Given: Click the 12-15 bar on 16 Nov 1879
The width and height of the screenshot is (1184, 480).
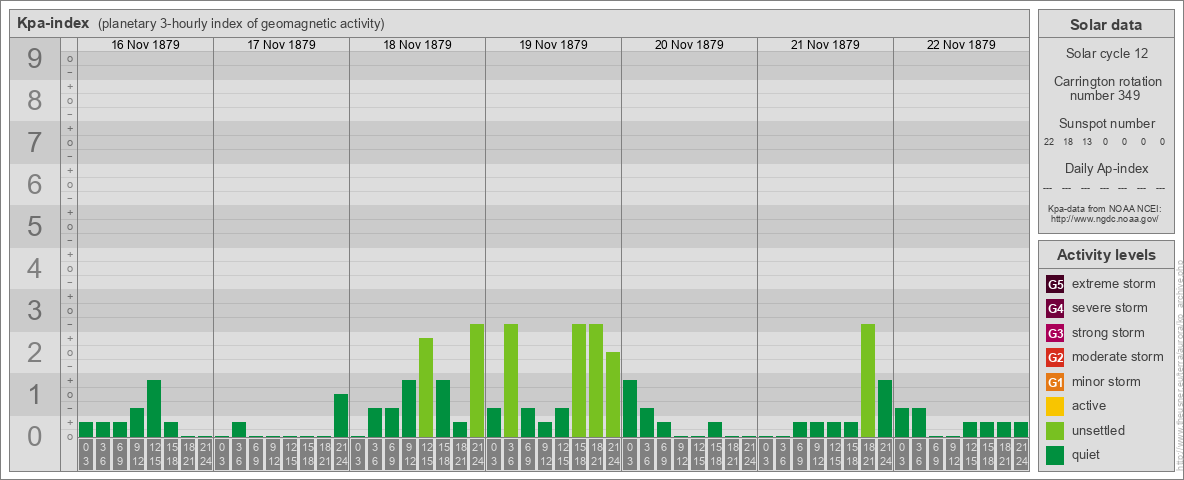Looking at the screenshot, I should pos(154,408).
